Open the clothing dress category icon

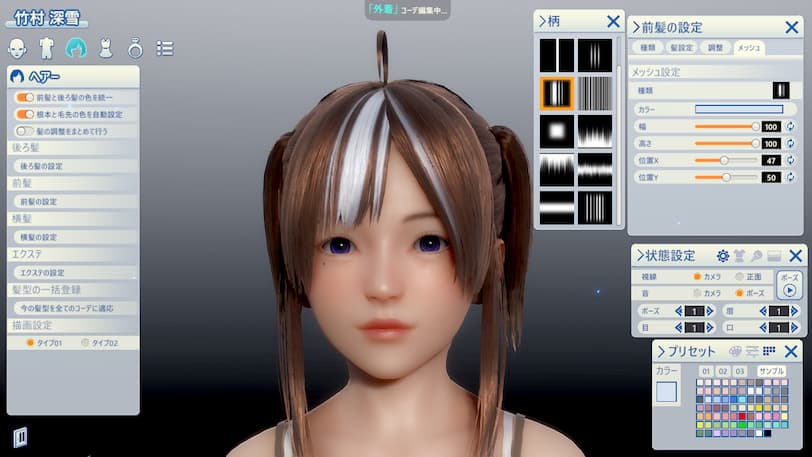[106, 48]
